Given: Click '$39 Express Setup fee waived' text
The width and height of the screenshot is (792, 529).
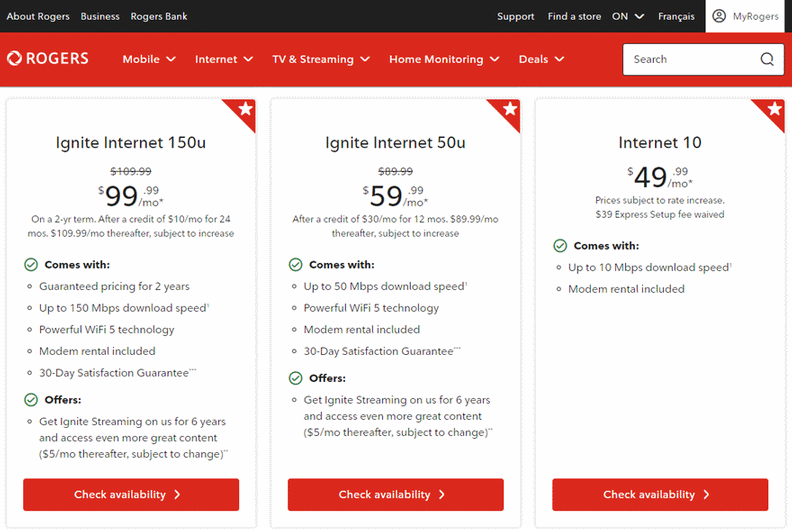Looking at the screenshot, I should click(x=660, y=214).
